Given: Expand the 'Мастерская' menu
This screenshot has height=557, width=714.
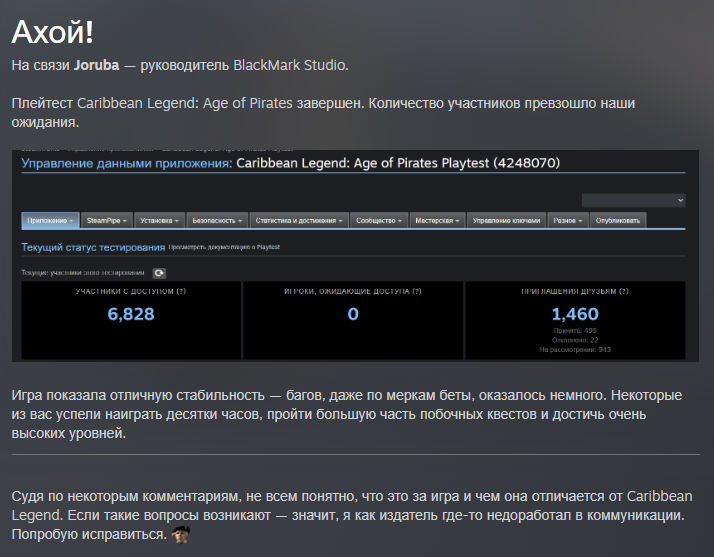Looking at the screenshot, I should 437,220.
